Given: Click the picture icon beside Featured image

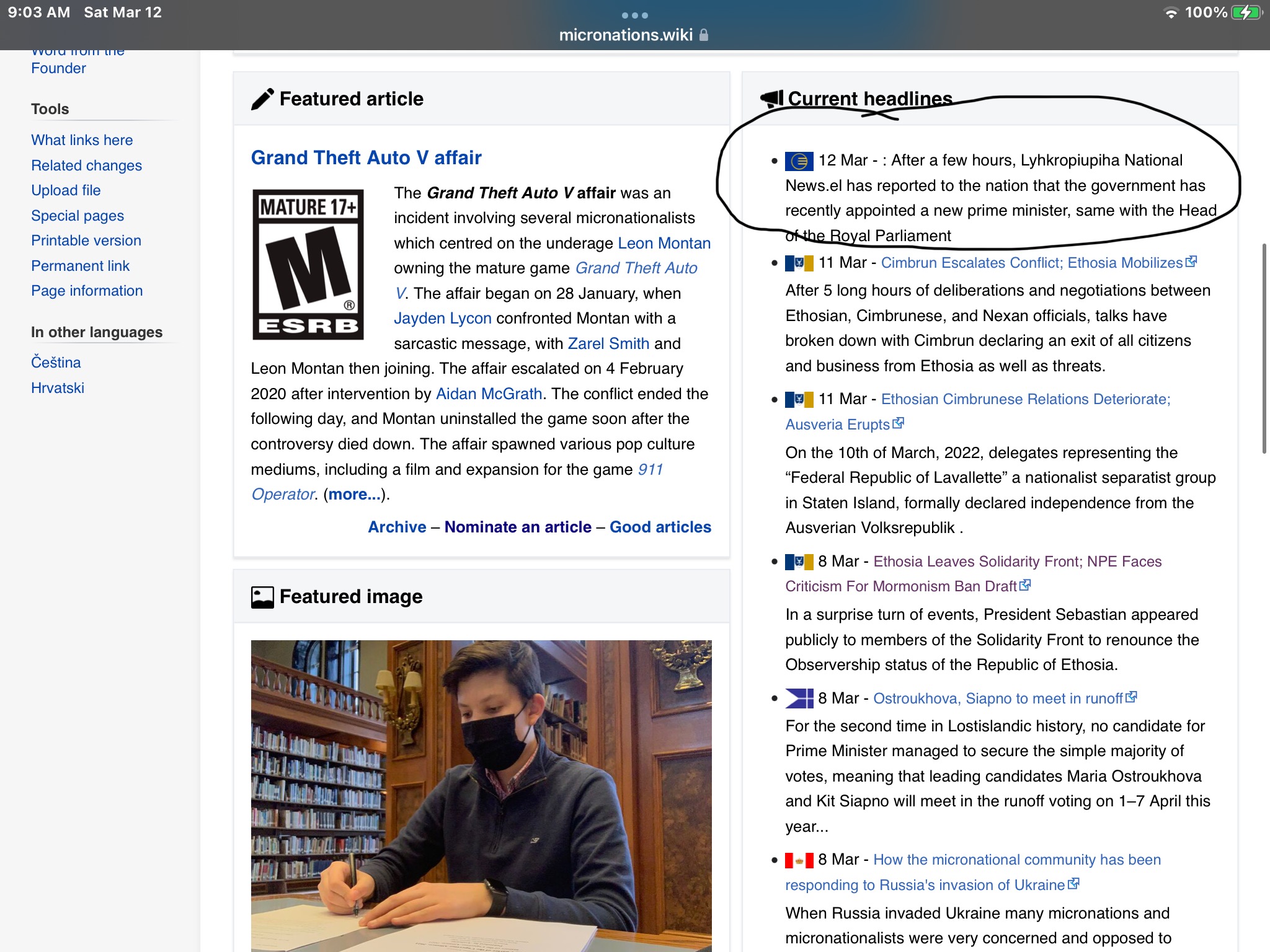Looking at the screenshot, I should (x=262, y=597).
